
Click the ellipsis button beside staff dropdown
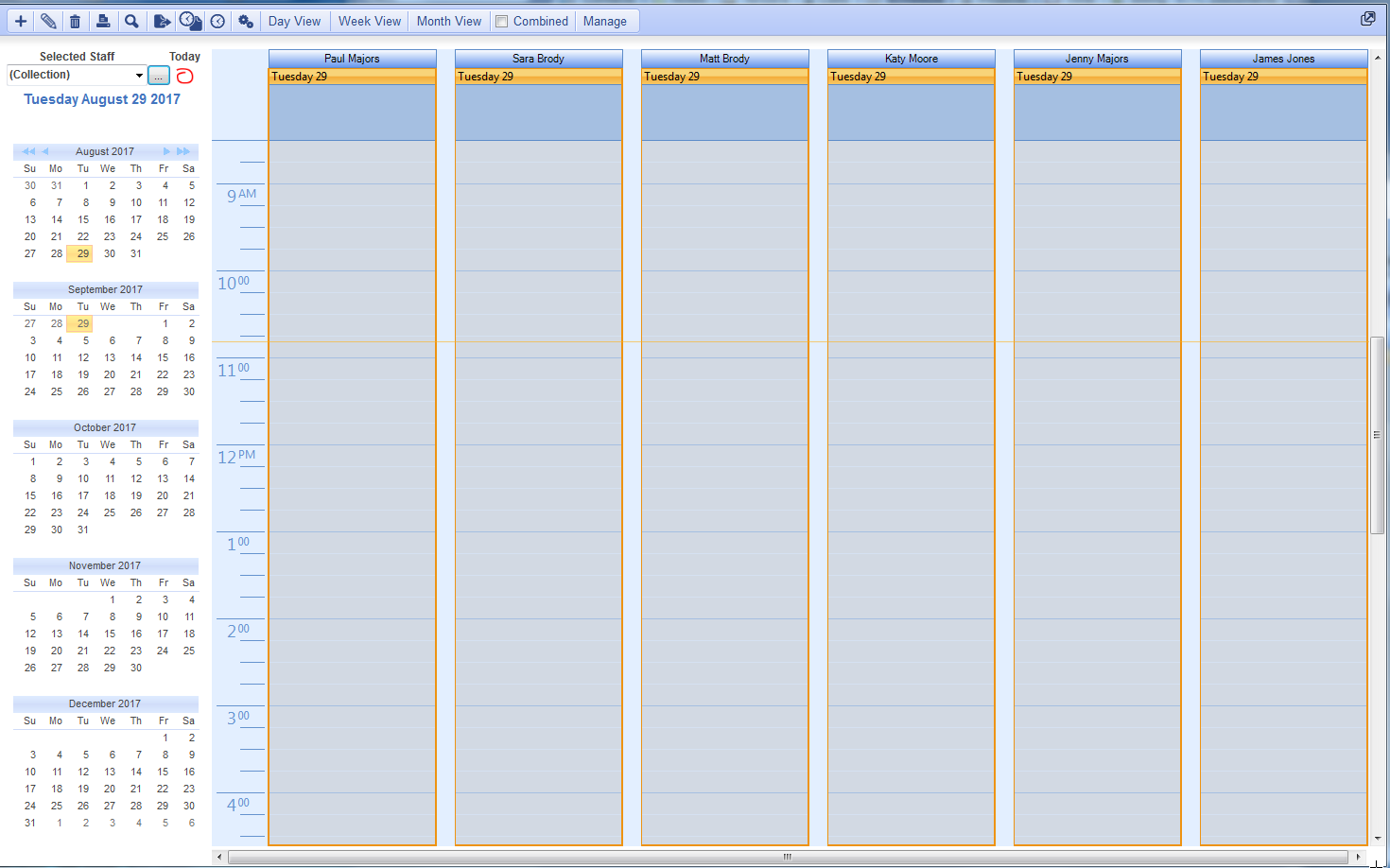pos(159,76)
